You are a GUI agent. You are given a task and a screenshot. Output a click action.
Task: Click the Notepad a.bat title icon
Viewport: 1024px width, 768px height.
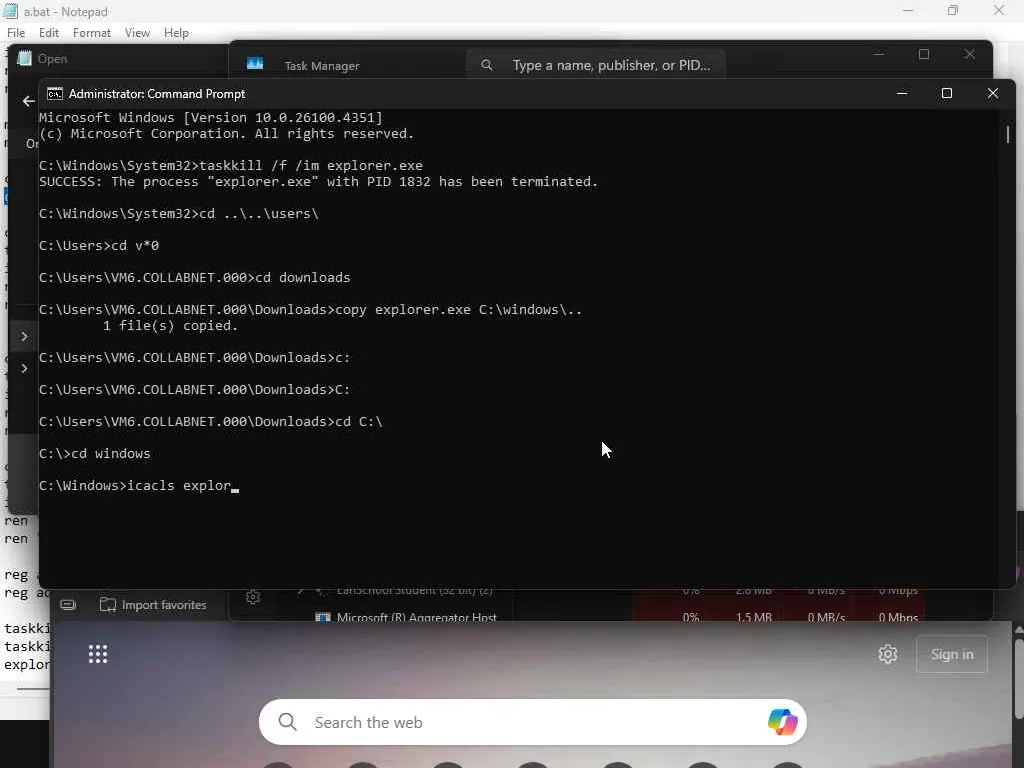point(10,11)
